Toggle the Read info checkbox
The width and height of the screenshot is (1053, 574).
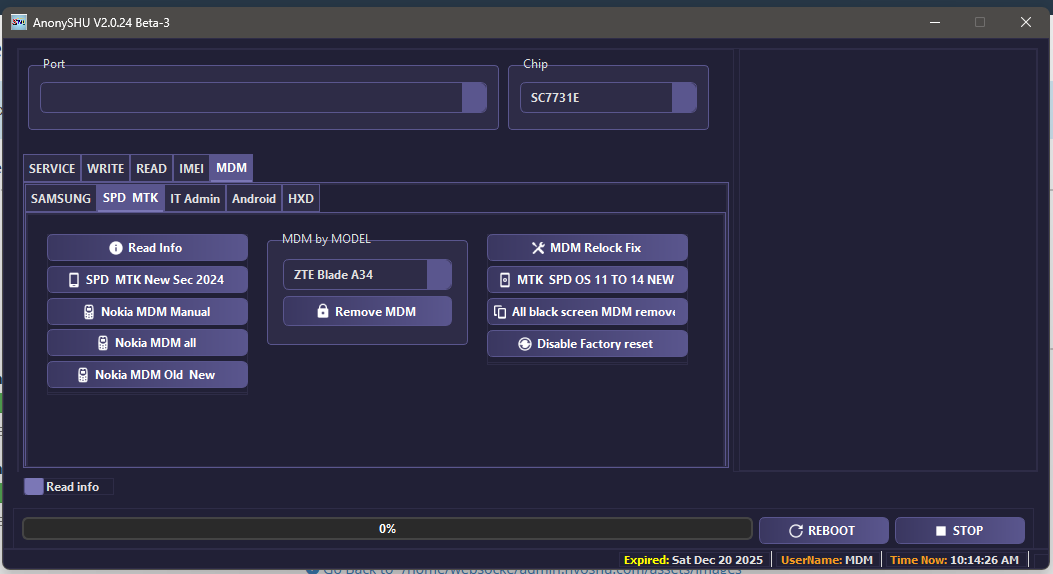[34, 487]
